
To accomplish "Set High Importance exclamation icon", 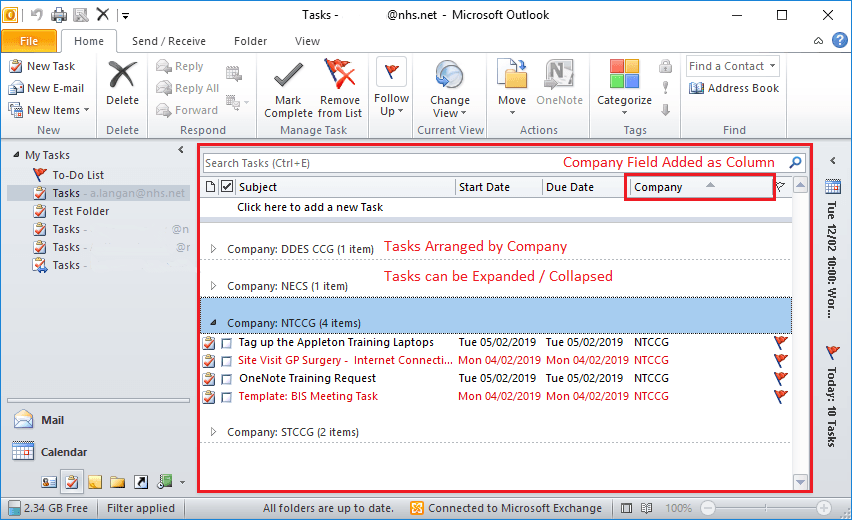I will click(665, 87).
